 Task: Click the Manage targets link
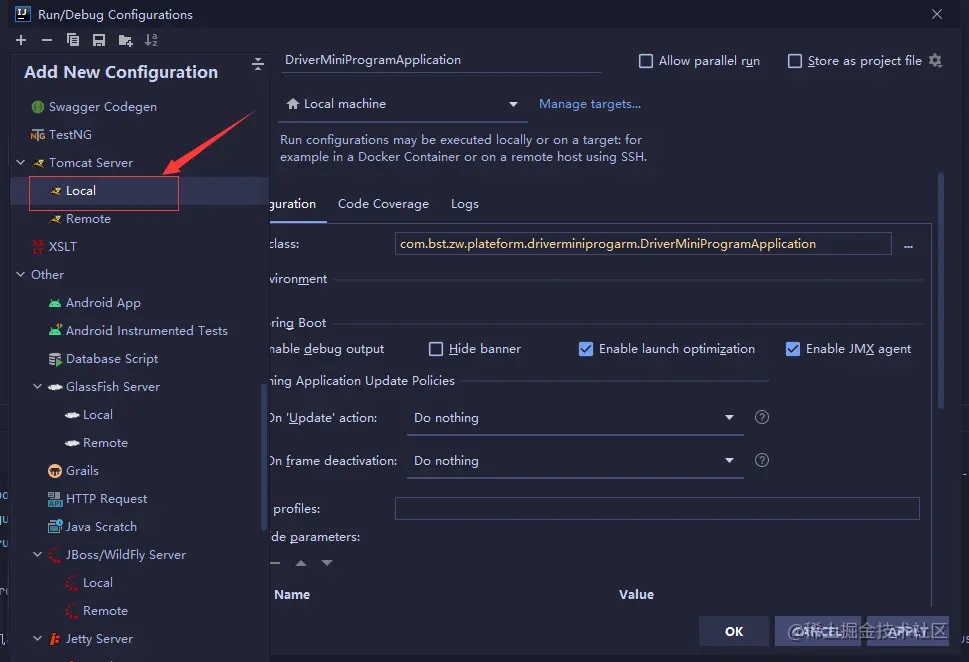coord(590,104)
